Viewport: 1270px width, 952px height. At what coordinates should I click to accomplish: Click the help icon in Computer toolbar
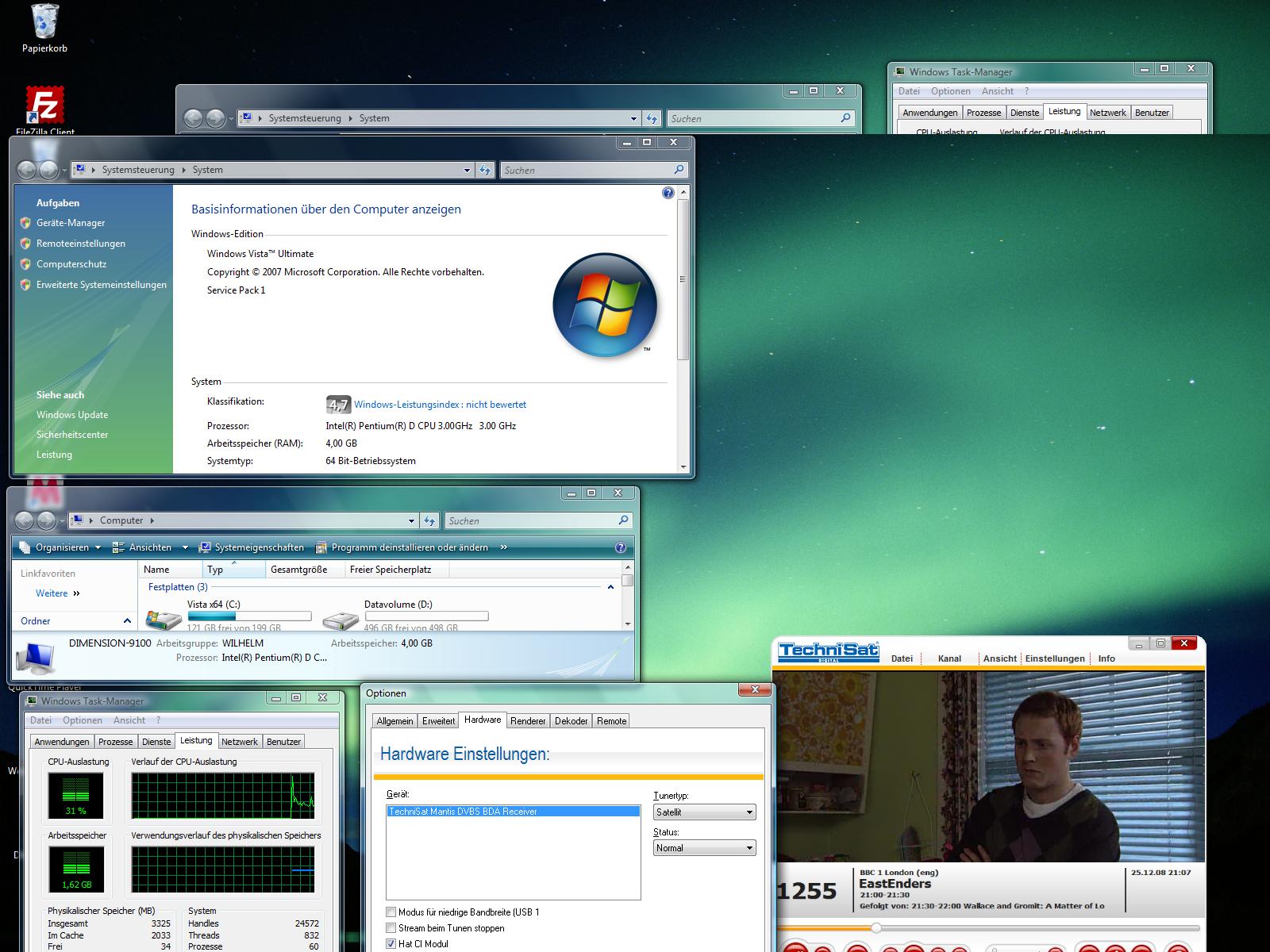coord(621,547)
